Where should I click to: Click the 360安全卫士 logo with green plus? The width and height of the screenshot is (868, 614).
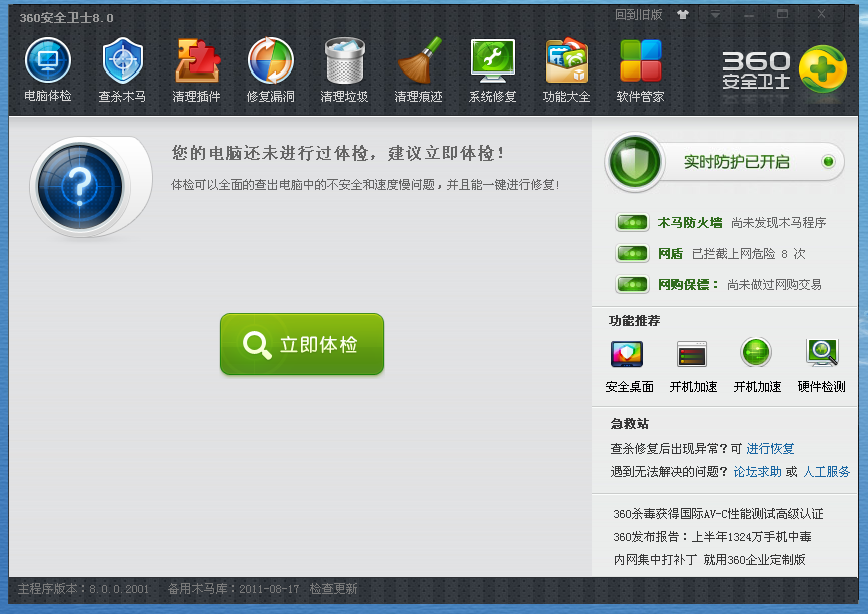[784, 70]
